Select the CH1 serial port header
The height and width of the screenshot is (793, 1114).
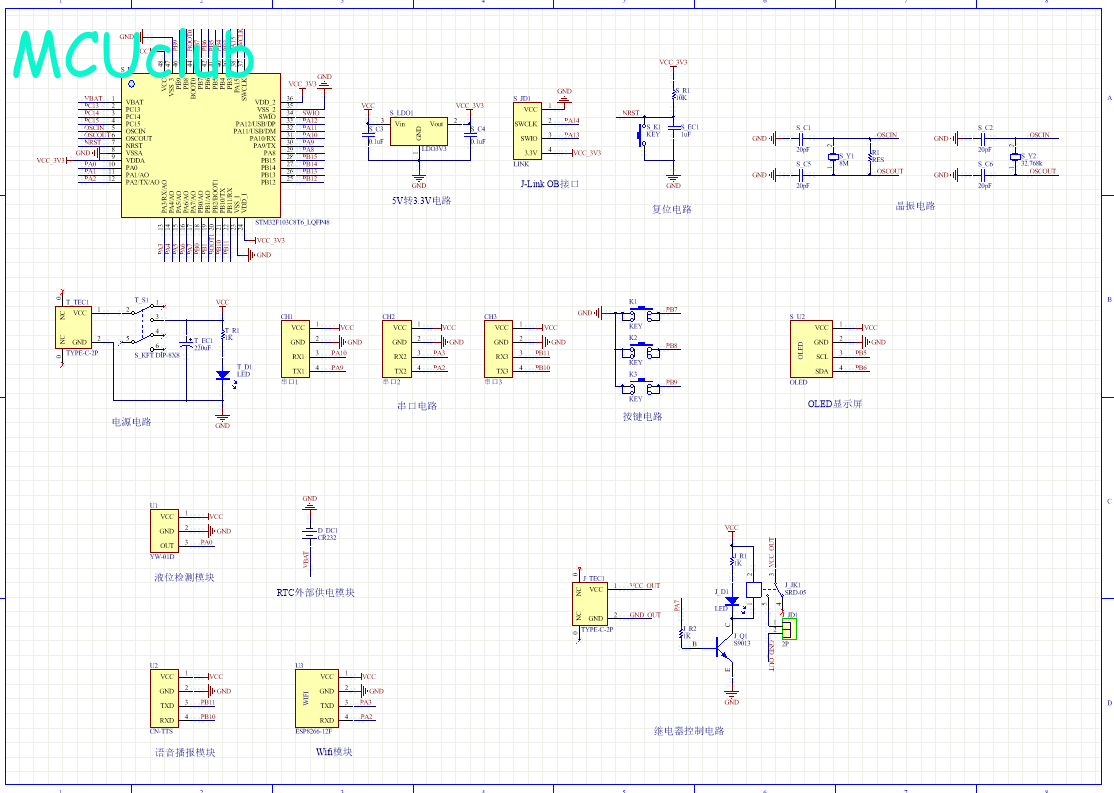(x=296, y=349)
